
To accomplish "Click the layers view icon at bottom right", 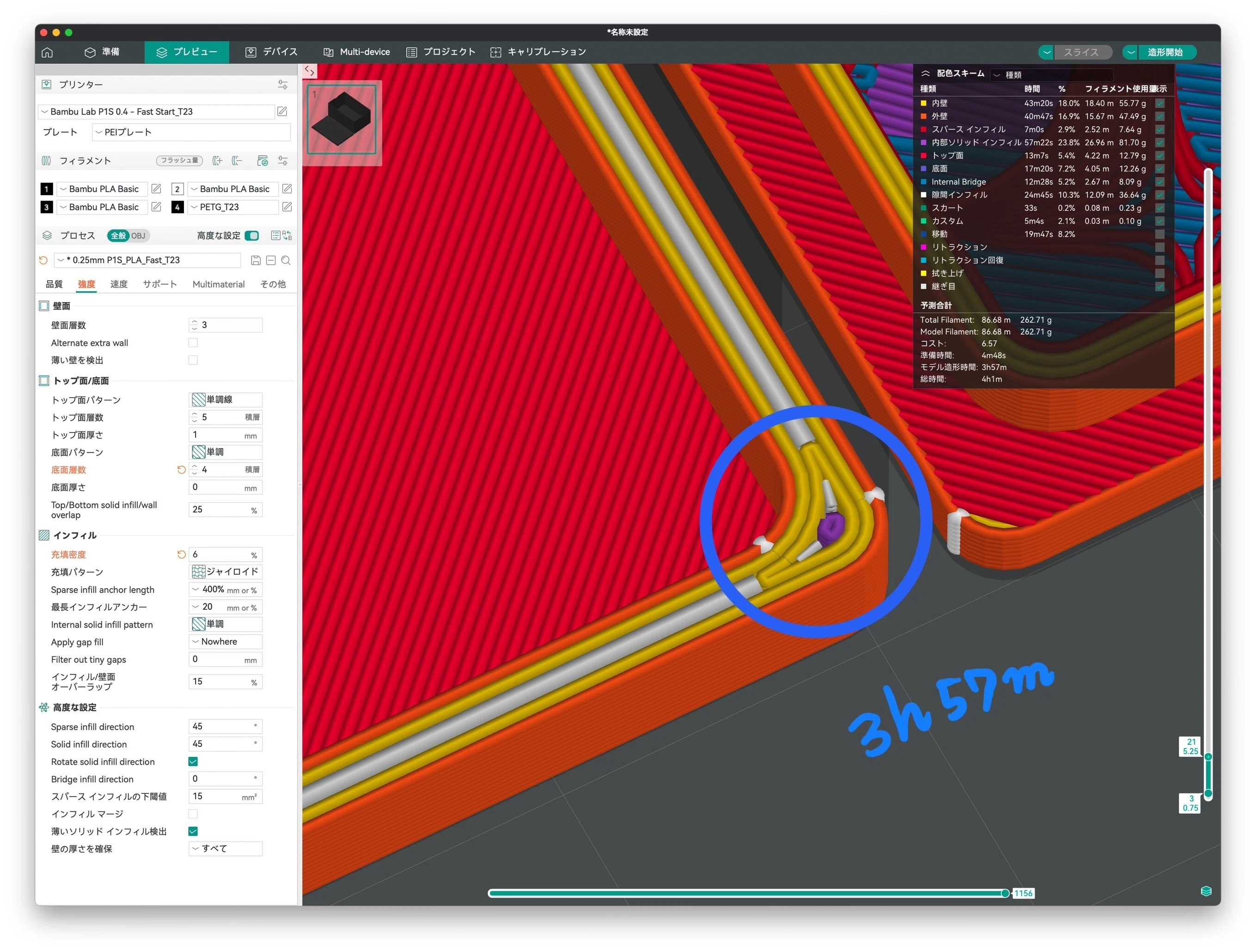I will pos(1206,891).
